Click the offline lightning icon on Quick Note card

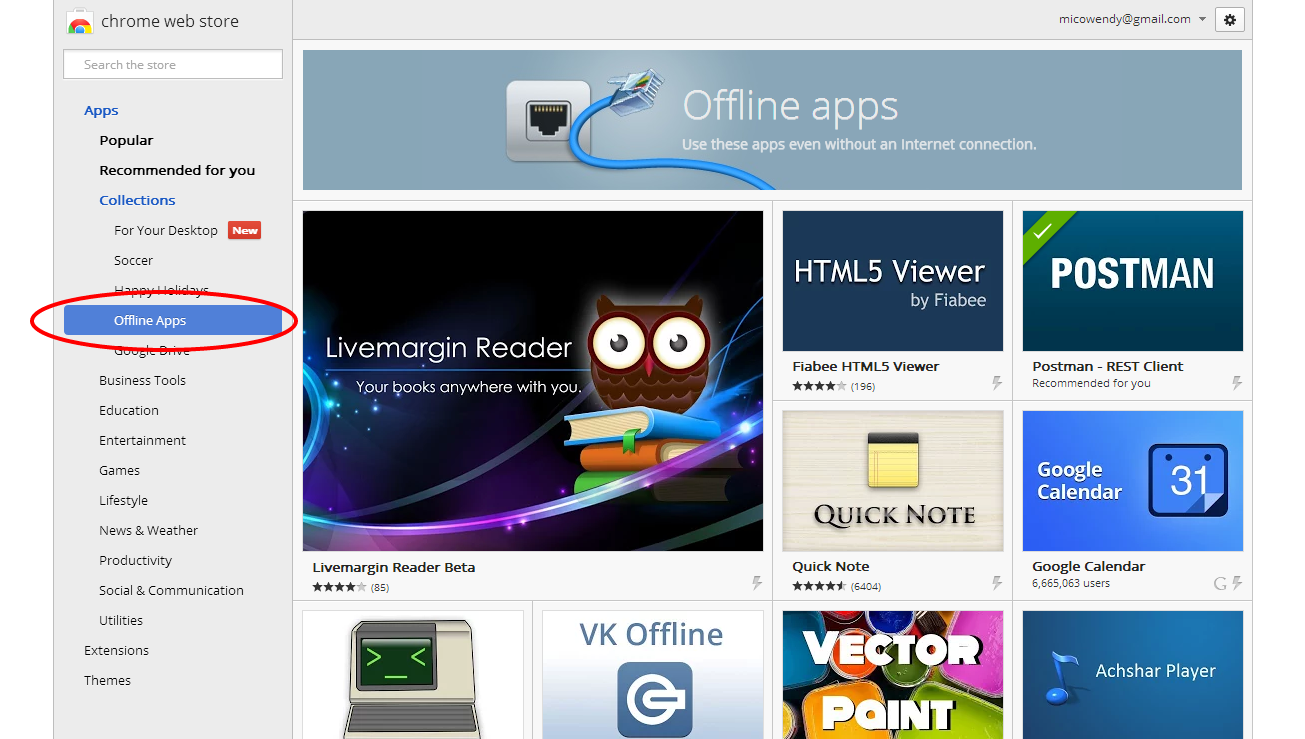pos(997,583)
